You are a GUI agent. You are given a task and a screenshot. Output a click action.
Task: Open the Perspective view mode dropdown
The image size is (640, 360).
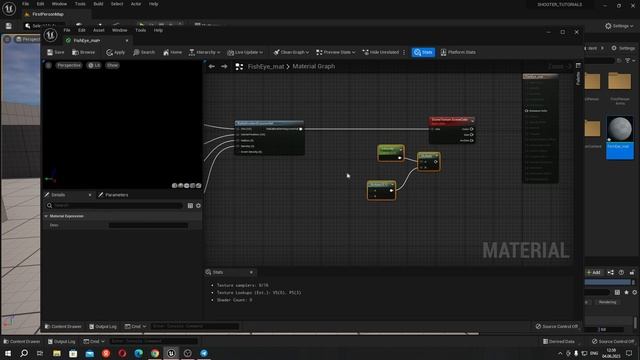click(69, 65)
